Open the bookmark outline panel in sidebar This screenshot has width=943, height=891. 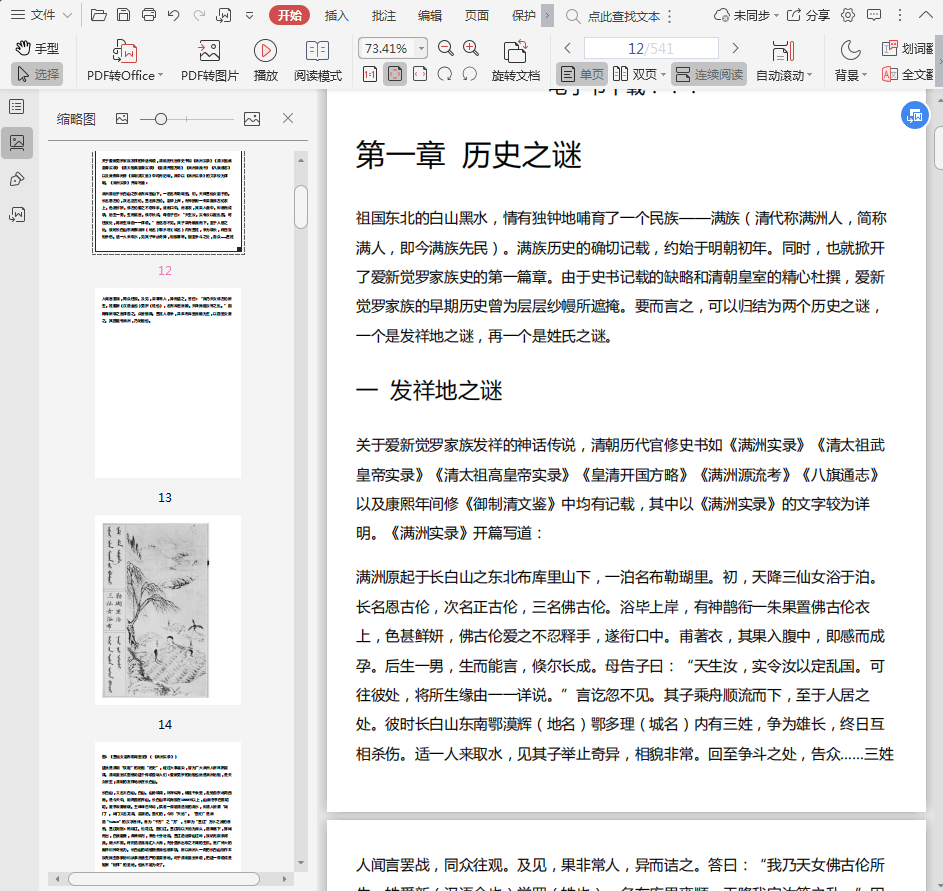17,107
